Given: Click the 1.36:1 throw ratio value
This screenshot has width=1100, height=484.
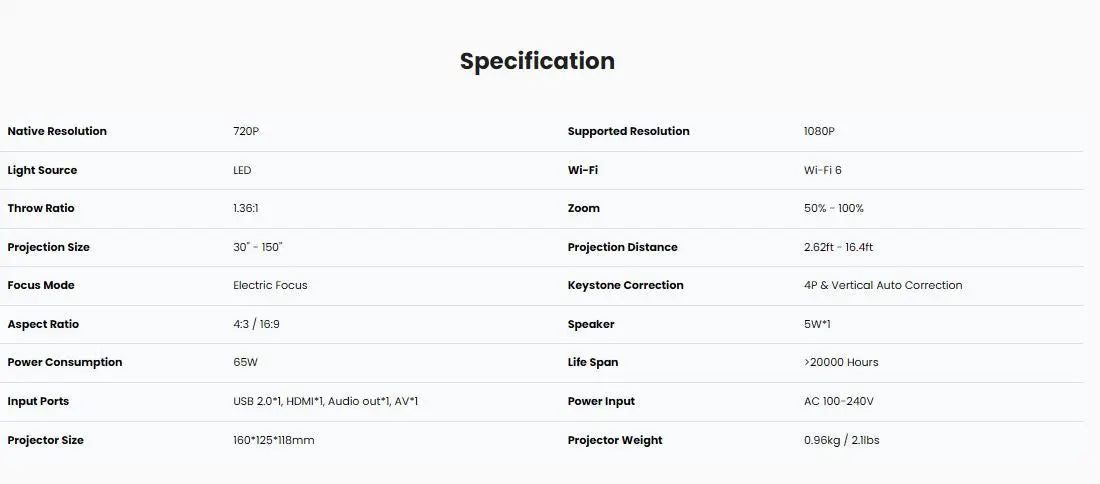Looking at the screenshot, I should coord(246,208).
